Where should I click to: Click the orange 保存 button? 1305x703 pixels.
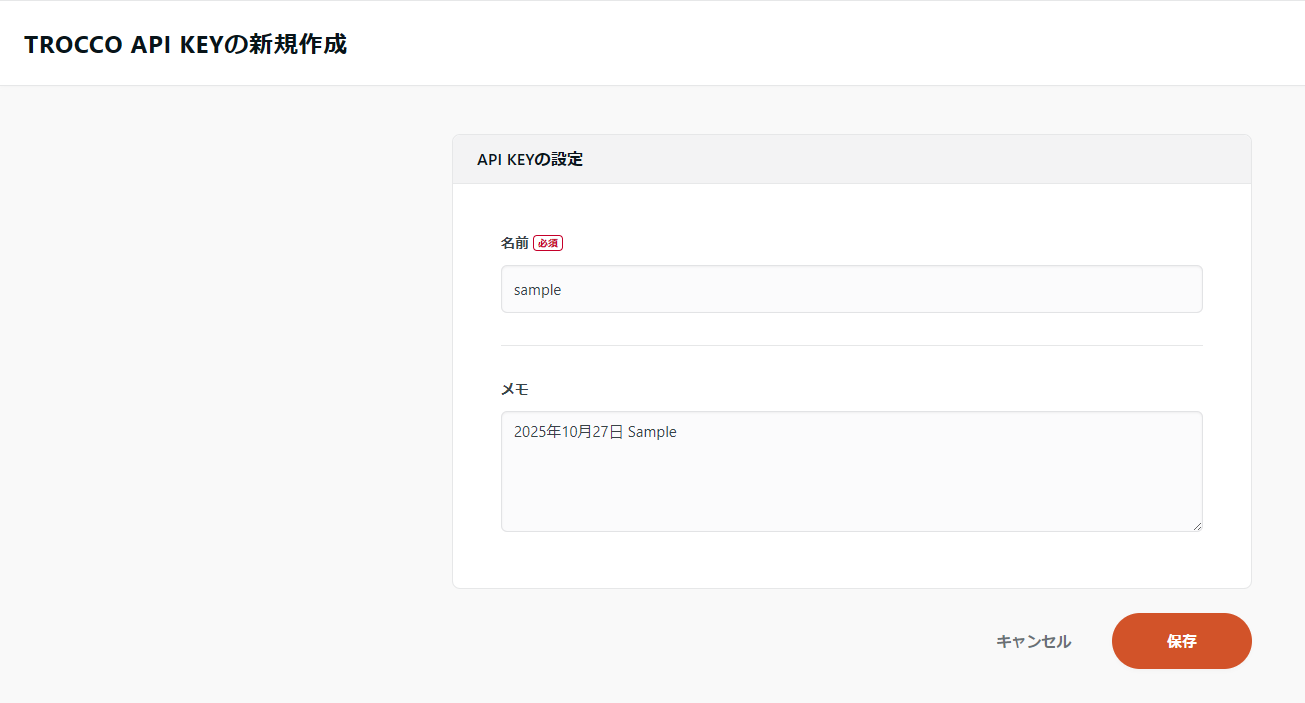(x=1181, y=641)
